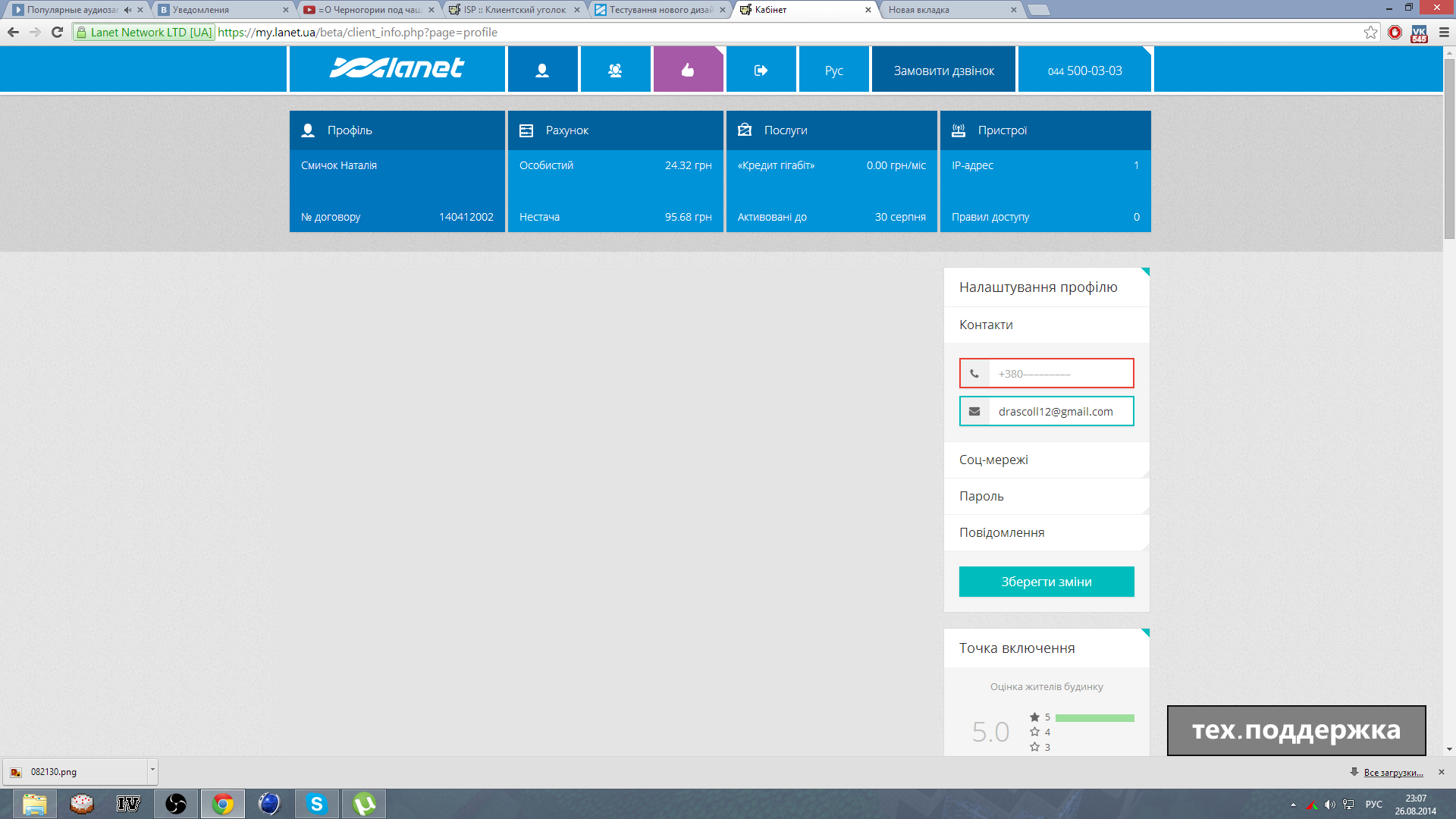This screenshot has width=1456, height=819.
Task: Click the Замовити дзвінок button
Action: tap(943, 71)
